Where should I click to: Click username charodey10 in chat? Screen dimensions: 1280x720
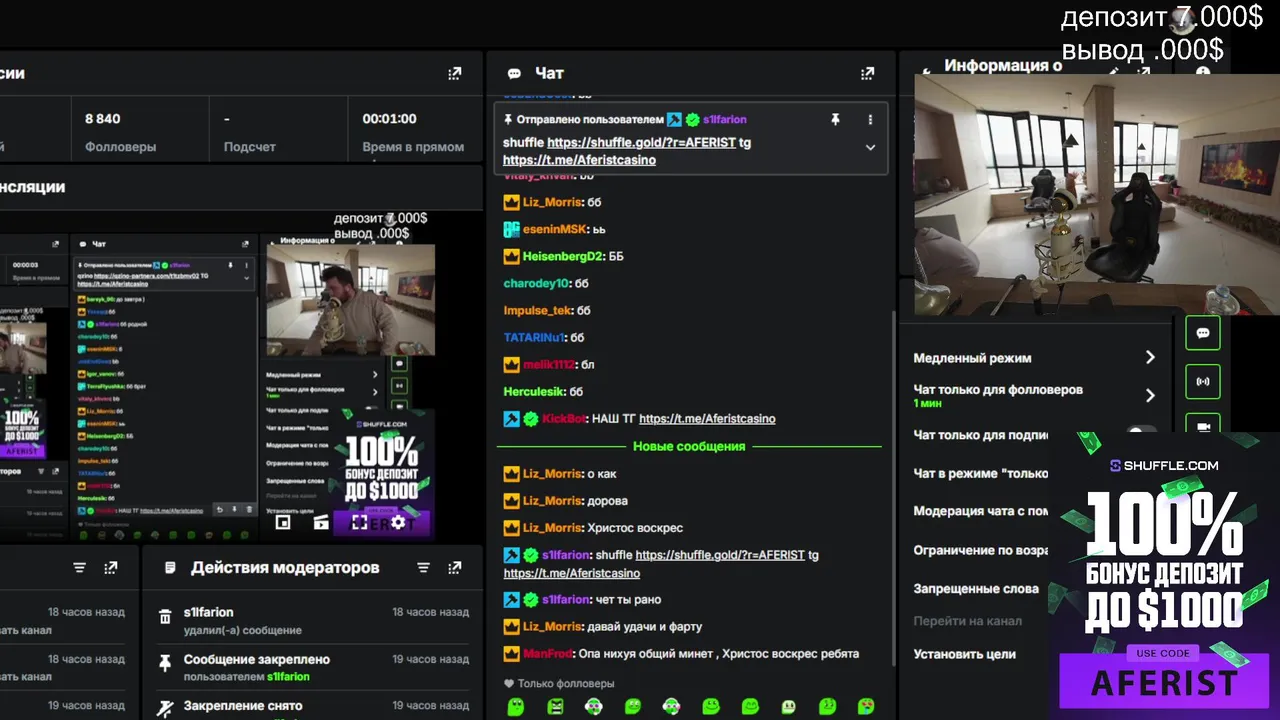[536, 283]
